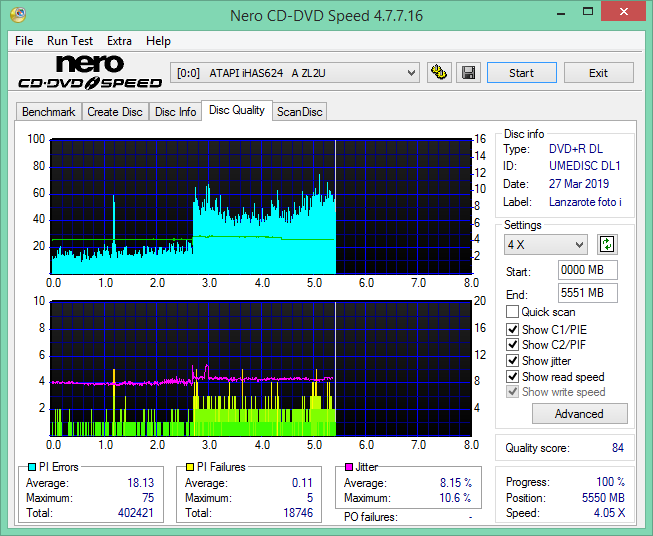Toggle the Show jitter checkbox
This screenshot has width=653, height=536.
tap(512, 361)
